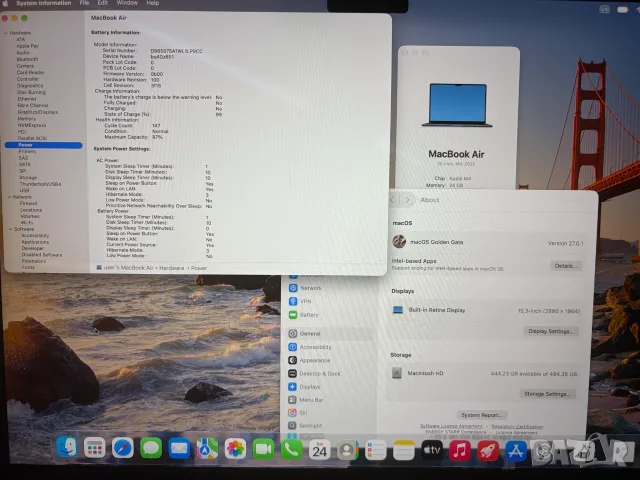The height and width of the screenshot is (480, 640).
Task: Open the File menu
Action: 84,3
